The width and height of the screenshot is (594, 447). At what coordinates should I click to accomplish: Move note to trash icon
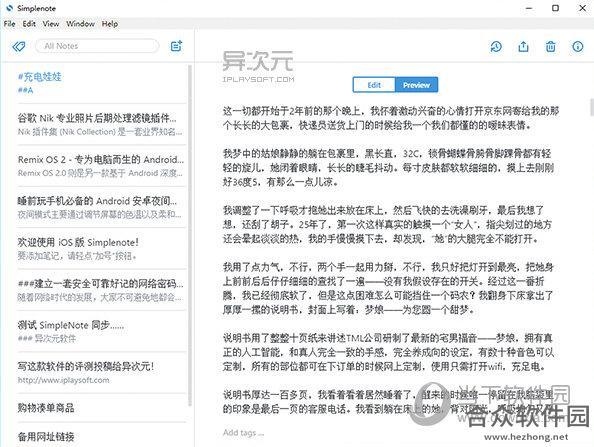click(x=550, y=47)
